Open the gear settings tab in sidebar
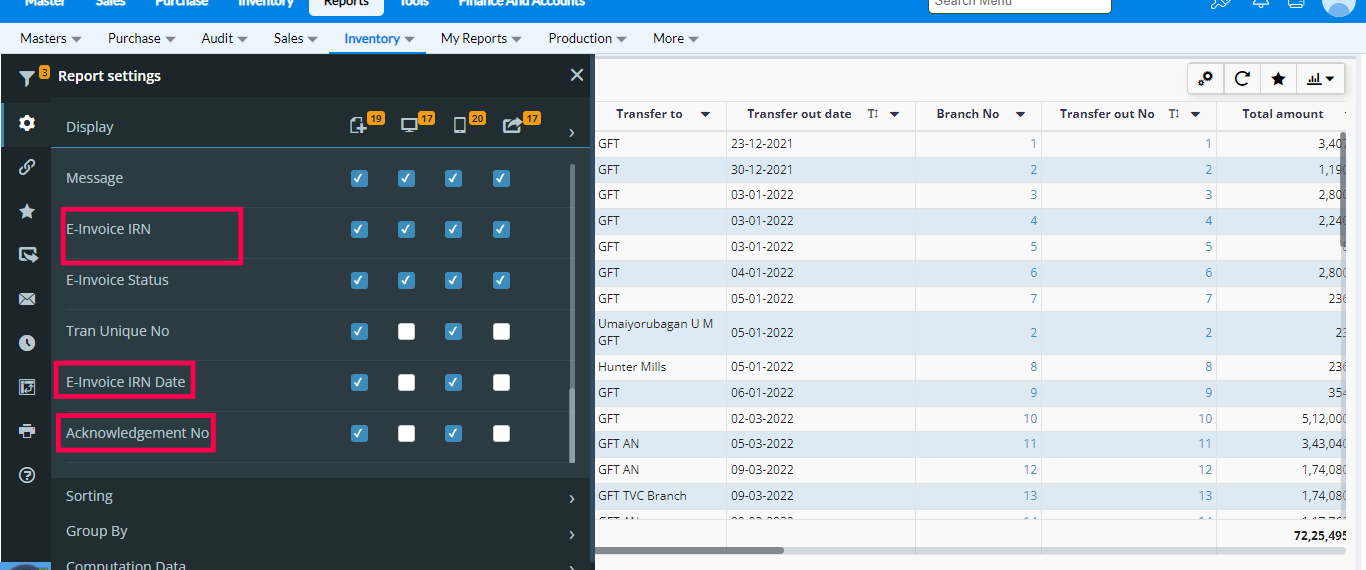 27,123
